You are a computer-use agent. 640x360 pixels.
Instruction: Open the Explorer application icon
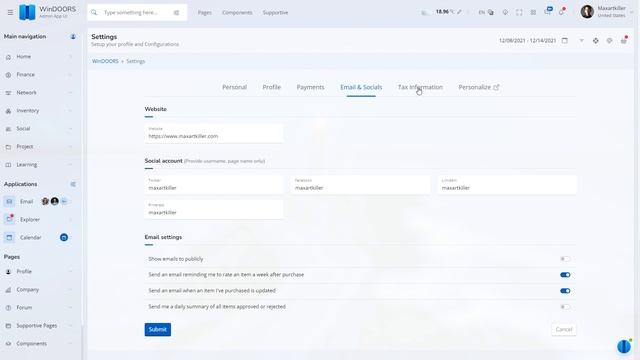tap(9, 219)
